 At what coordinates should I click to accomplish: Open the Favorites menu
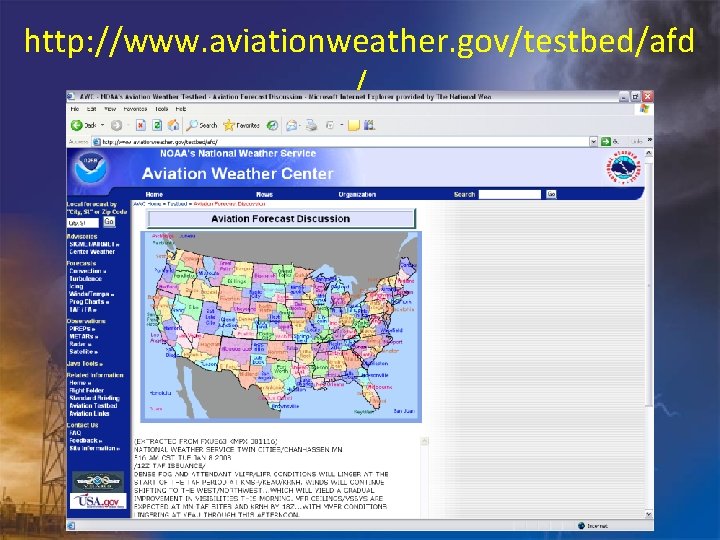135,109
